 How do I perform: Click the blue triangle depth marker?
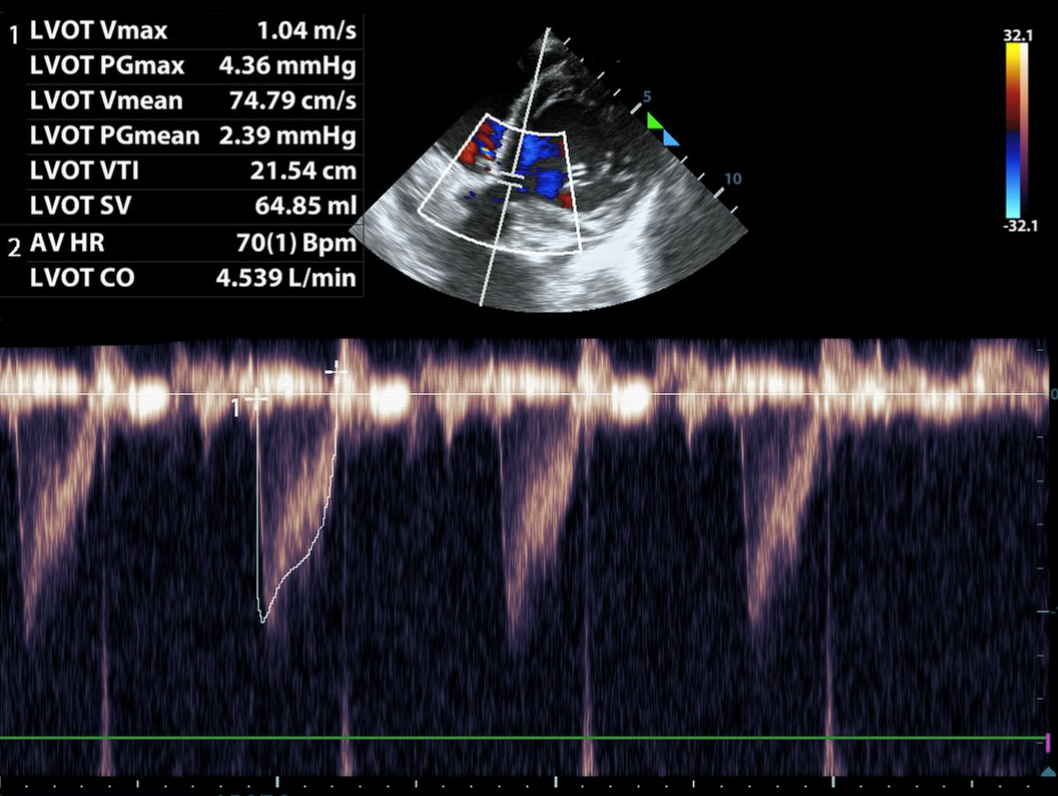[x=670, y=139]
